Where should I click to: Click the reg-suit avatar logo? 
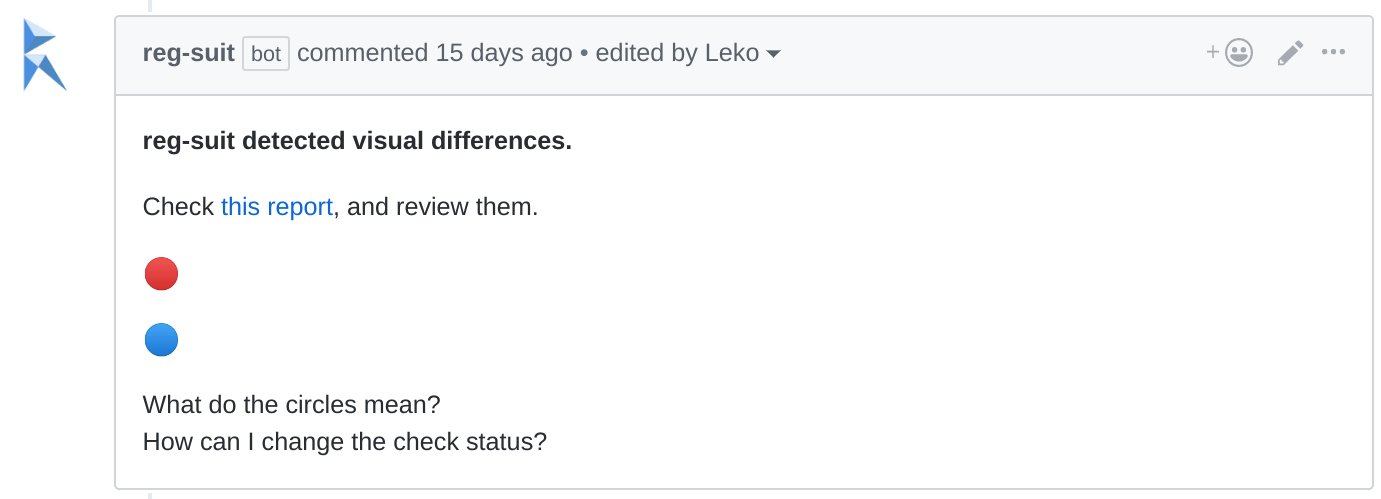(x=44, y=55)
